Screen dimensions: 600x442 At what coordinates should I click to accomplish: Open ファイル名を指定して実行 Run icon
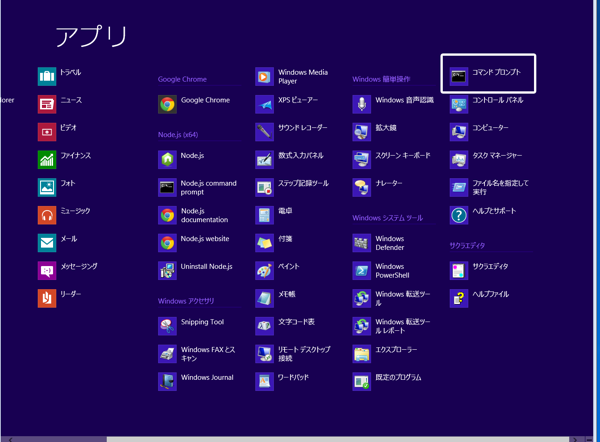pos(459,187)
